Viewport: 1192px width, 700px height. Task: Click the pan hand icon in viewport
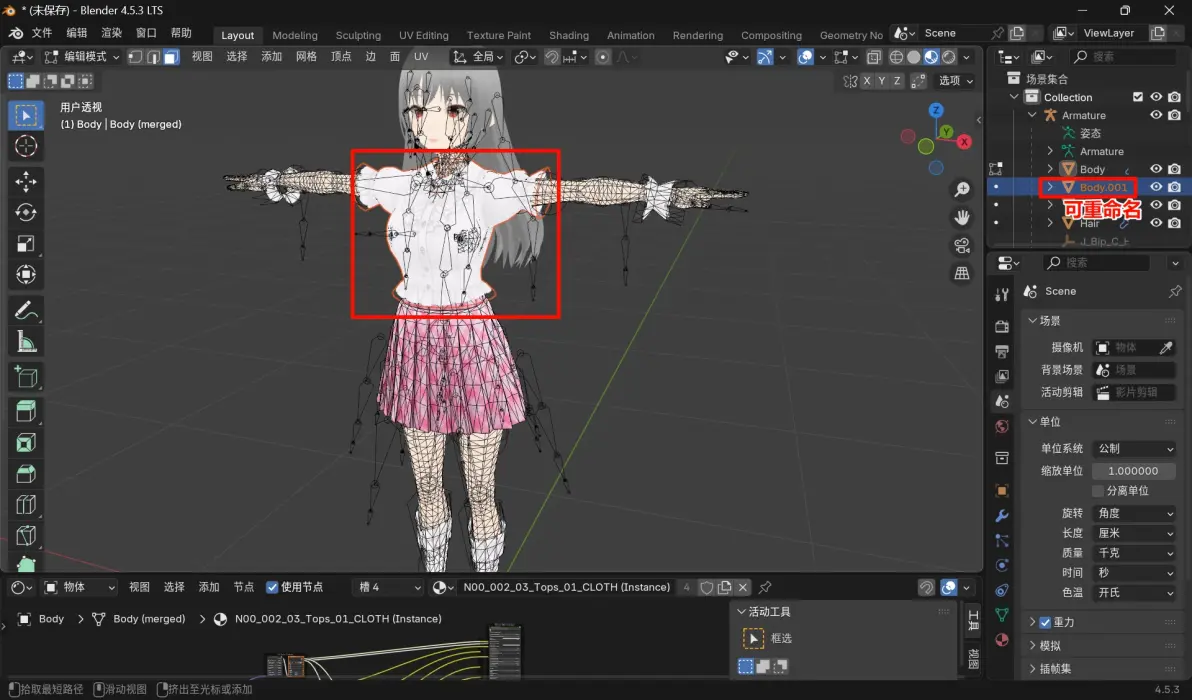pos(962,217)
